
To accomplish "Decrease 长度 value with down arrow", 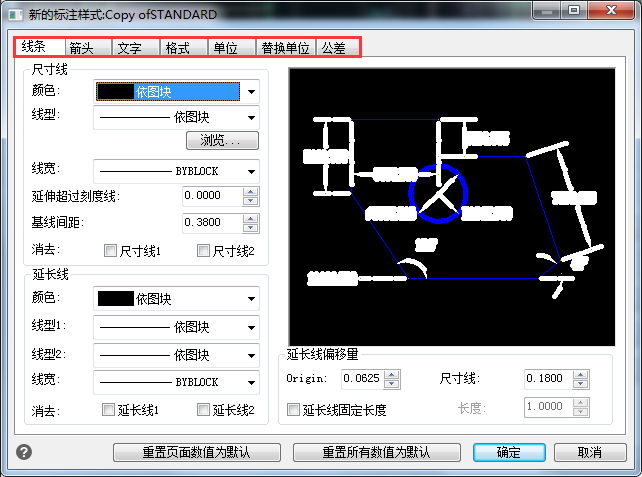I will [x=581, y=411].
